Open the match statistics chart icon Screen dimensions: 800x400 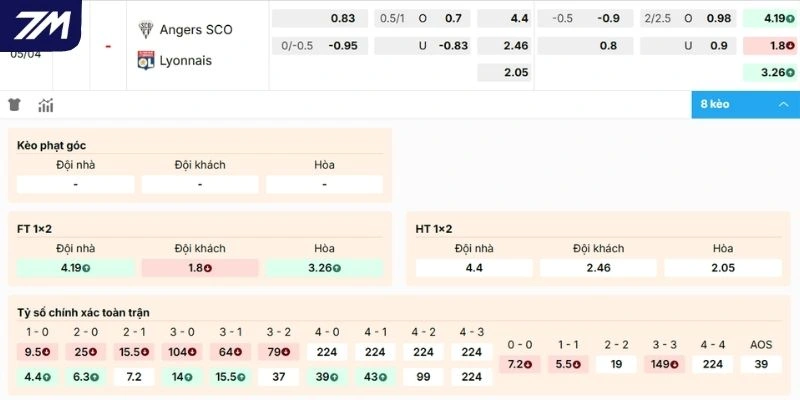coord(46,105)
